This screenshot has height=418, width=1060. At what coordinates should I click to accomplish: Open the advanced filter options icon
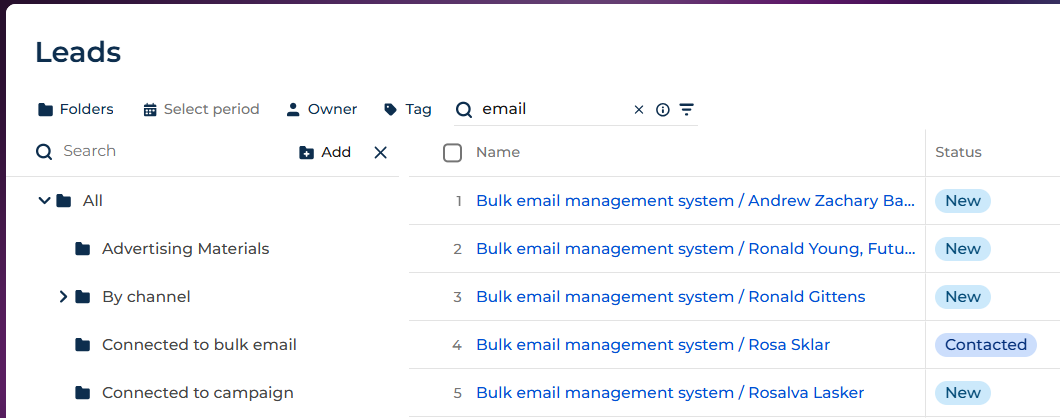(x=686, y=110)
